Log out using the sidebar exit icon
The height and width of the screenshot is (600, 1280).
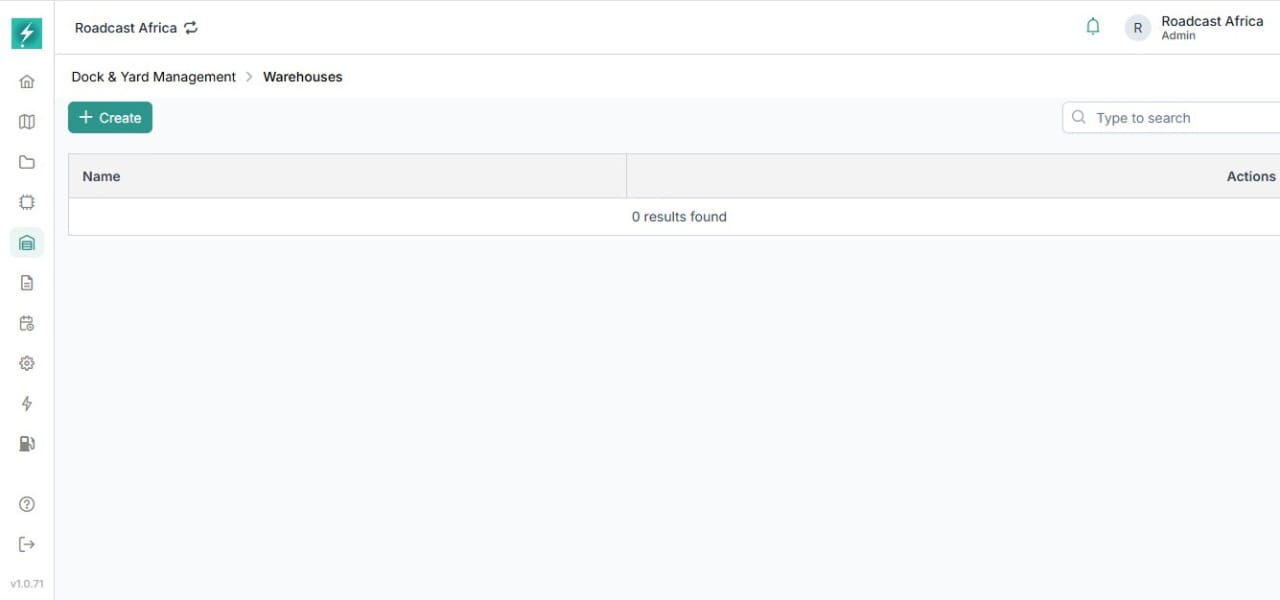(26, 543)
